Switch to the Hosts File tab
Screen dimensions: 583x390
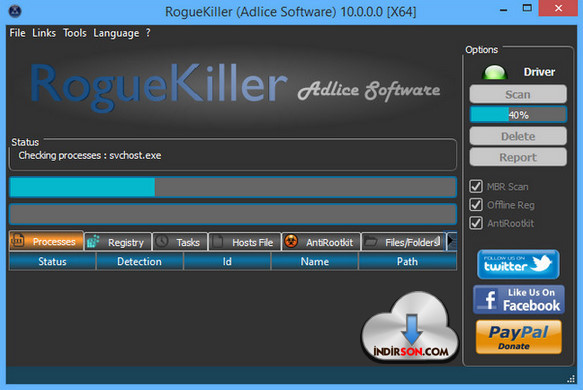coord(245,242)
